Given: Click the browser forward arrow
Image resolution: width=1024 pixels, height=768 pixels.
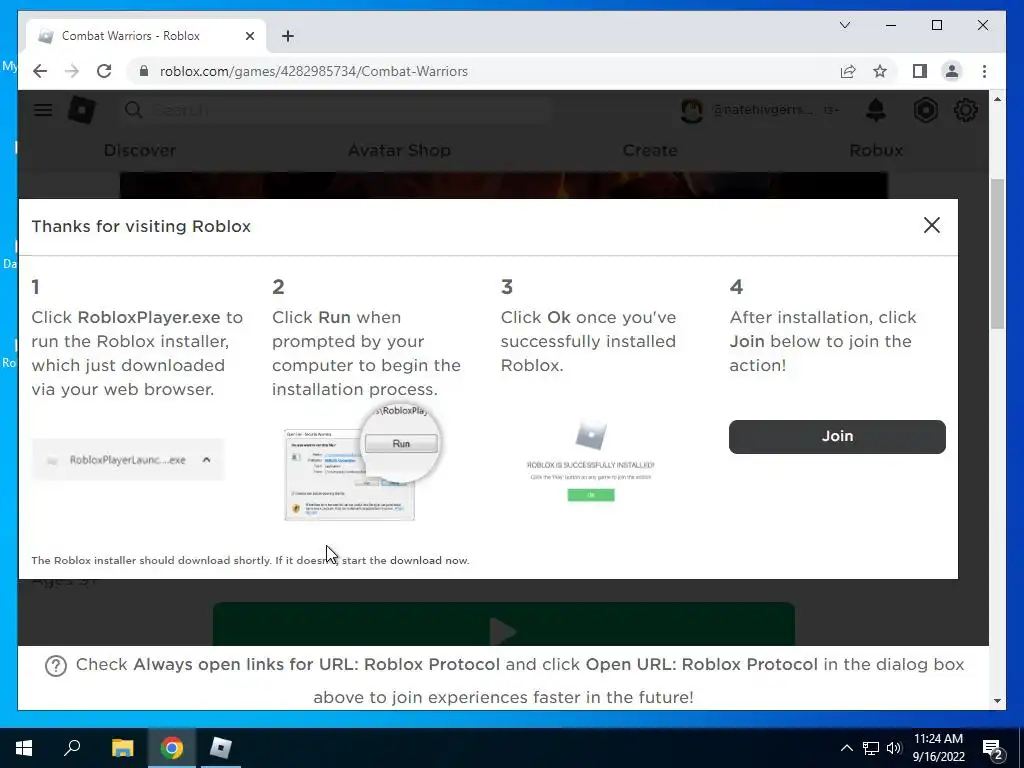Looking at the screenshot, I should coord(72,71).
